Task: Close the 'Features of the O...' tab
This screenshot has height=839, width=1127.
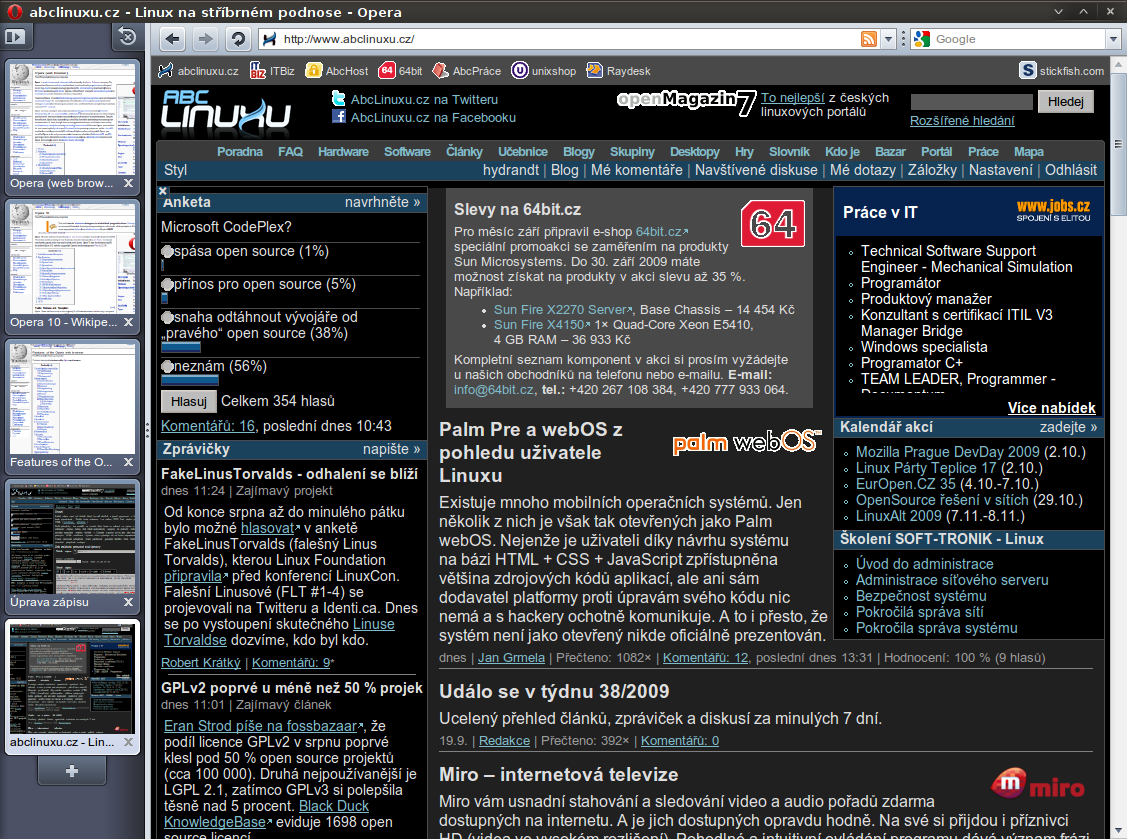Action: 129,462
